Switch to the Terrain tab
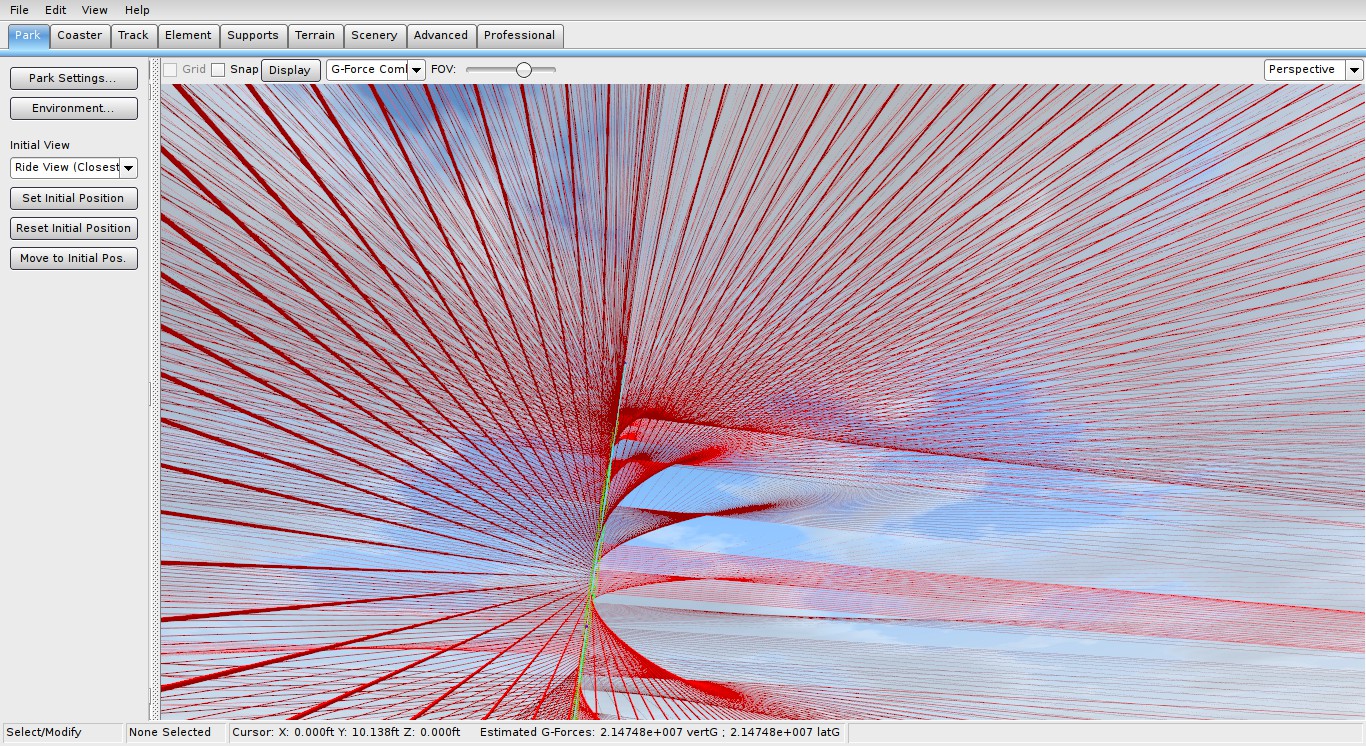 click(x=315, y=35)
